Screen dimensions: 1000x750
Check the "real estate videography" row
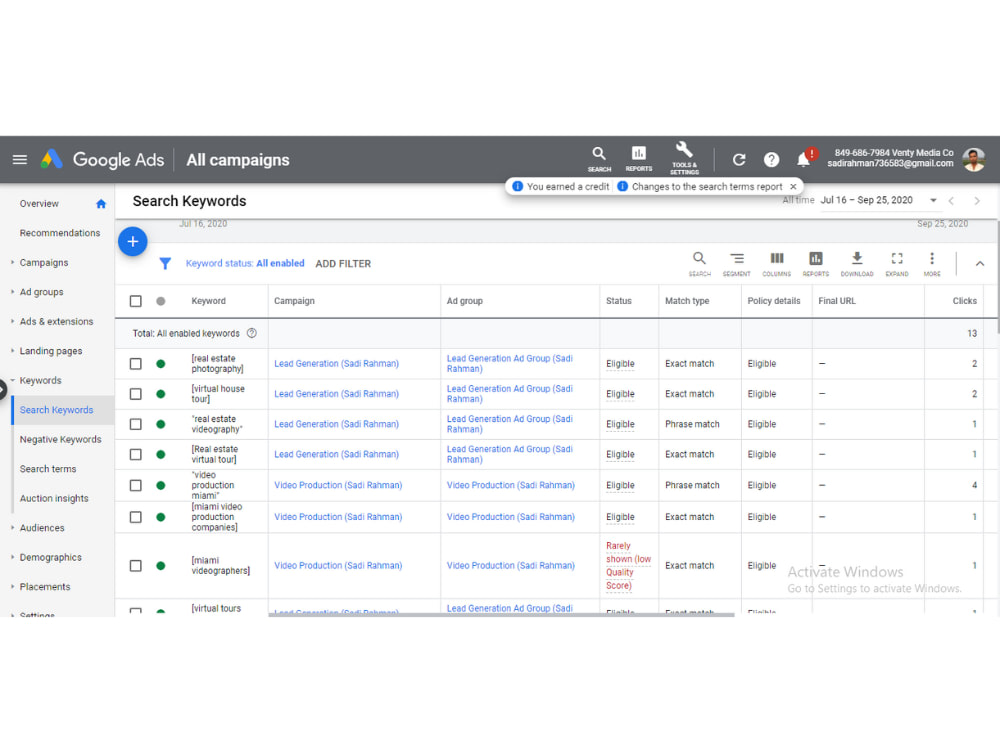[136, 424]
